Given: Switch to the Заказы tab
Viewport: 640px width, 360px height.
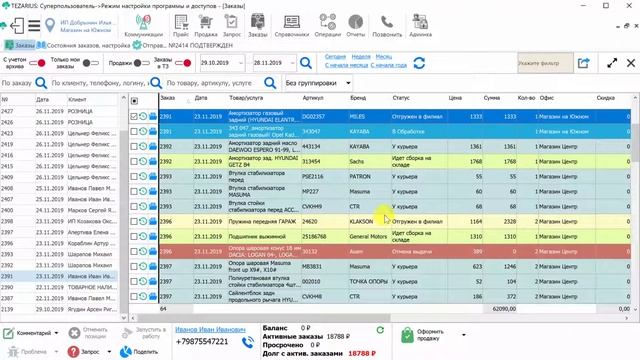Looking at the screenshot, I should click(20, 45).
